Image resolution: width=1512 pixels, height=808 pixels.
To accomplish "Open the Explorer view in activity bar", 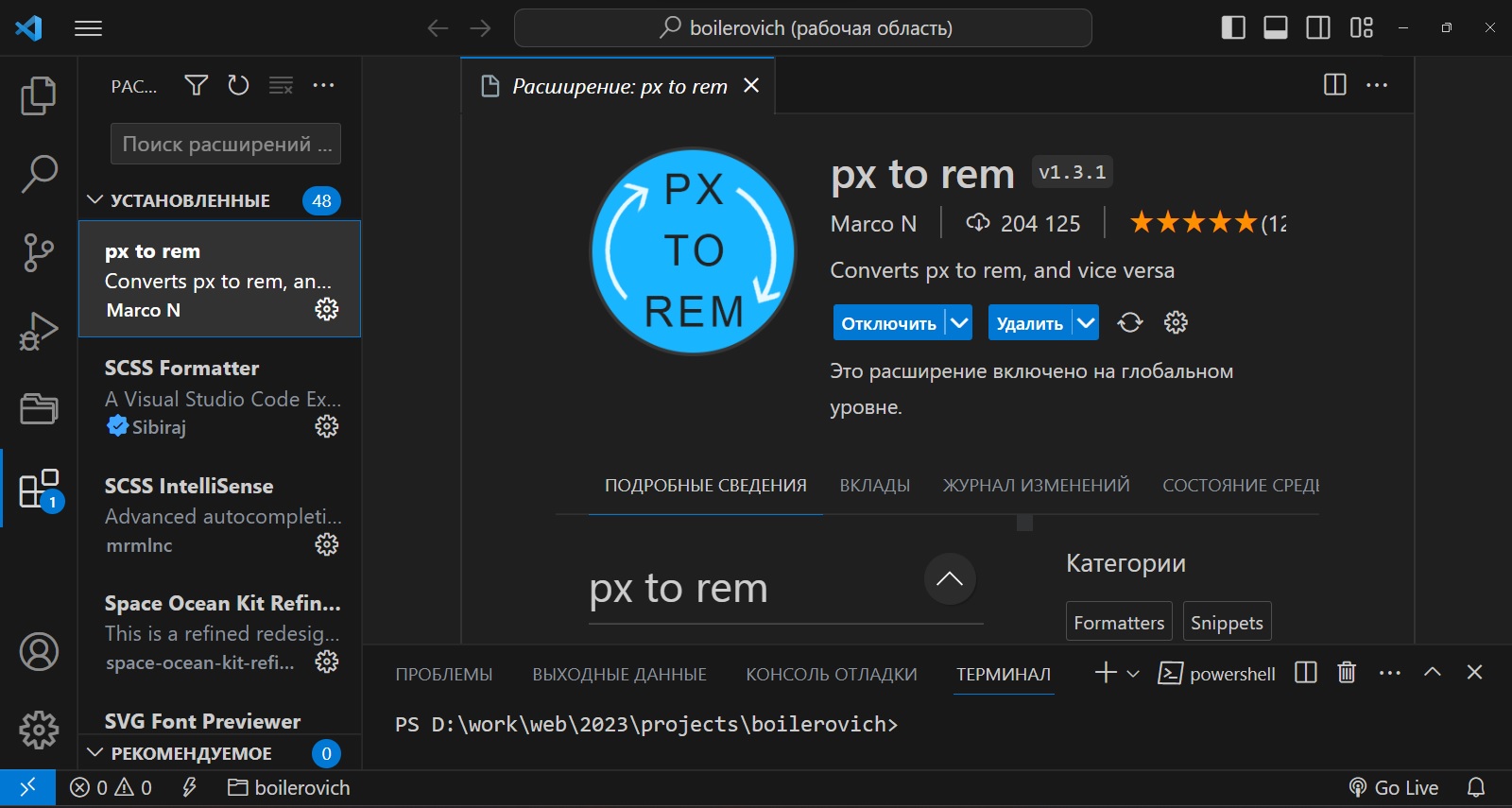I will point(39,95).
